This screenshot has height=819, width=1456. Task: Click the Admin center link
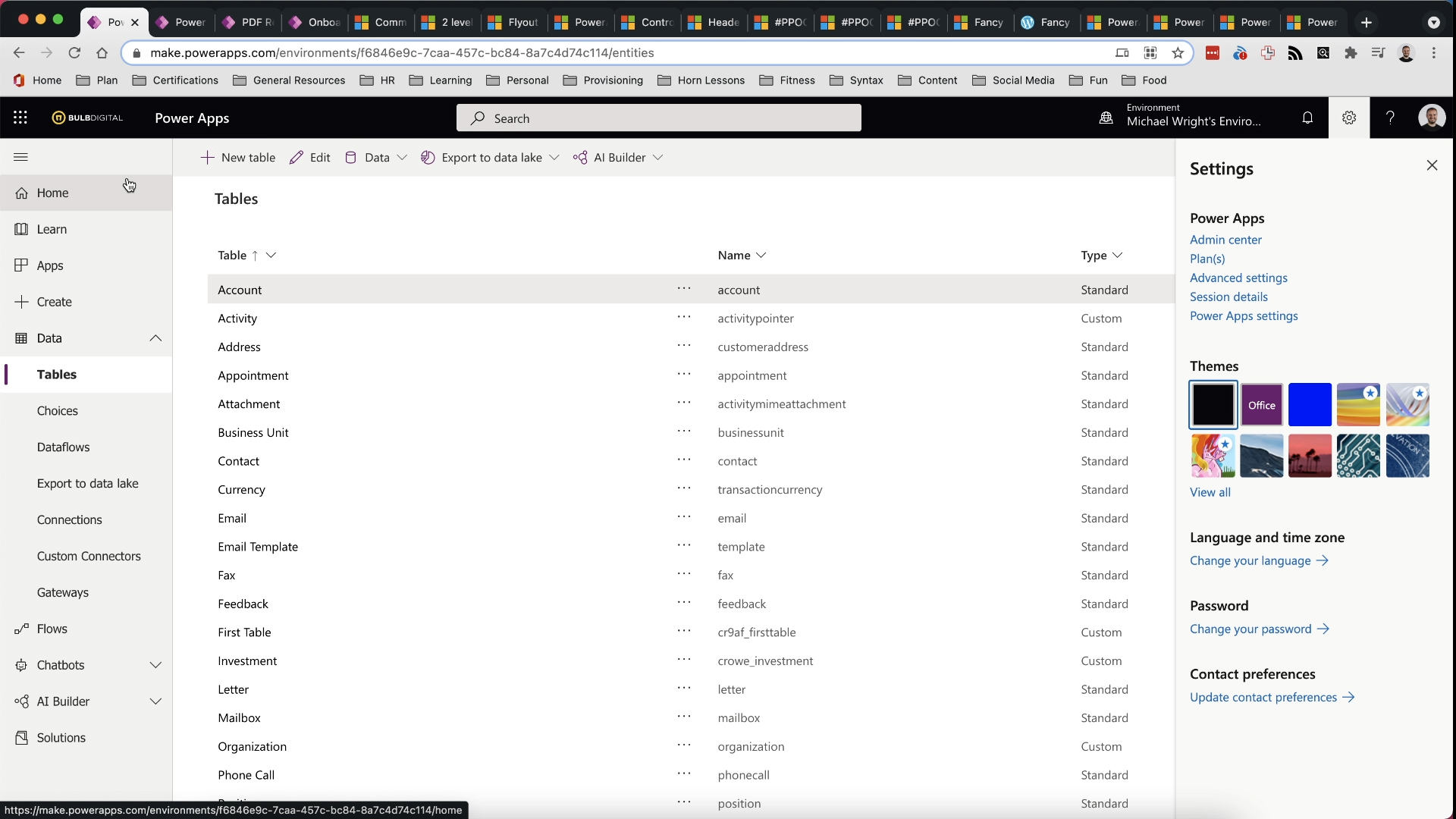click(1225, 239)
